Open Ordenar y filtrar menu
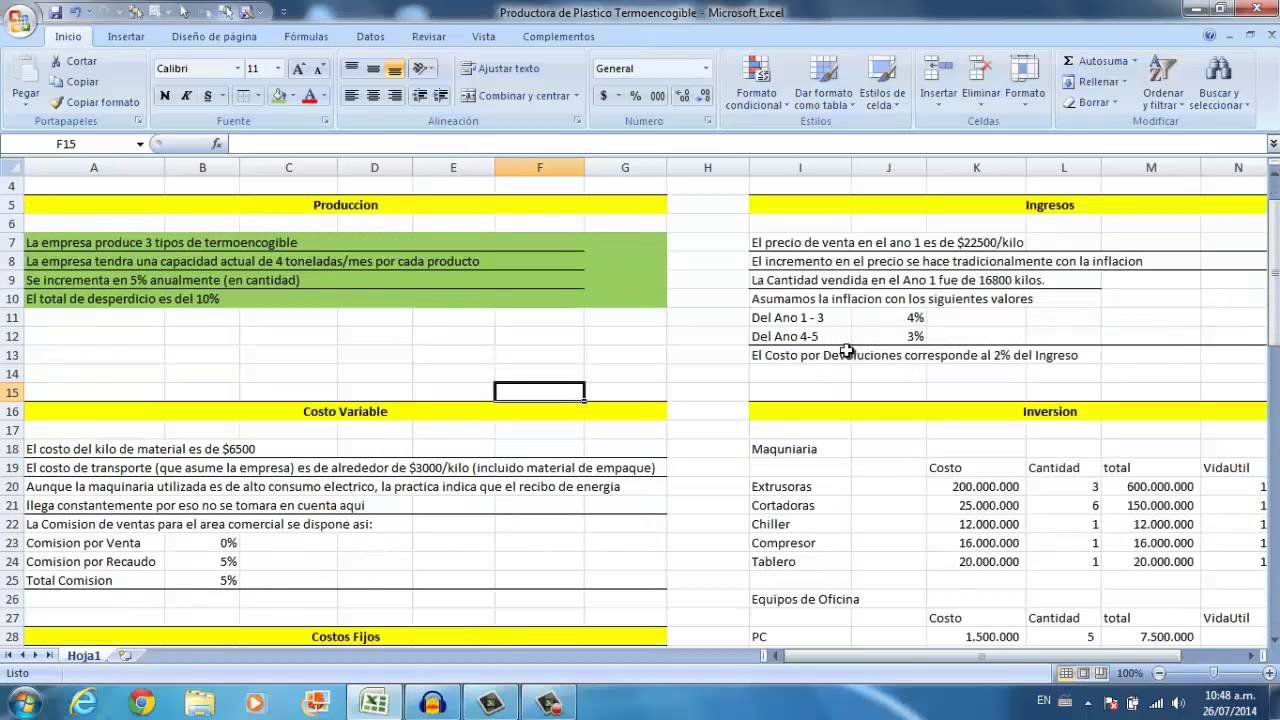Viewport: 1280px width, 720px height. [x=1163, y=83]
